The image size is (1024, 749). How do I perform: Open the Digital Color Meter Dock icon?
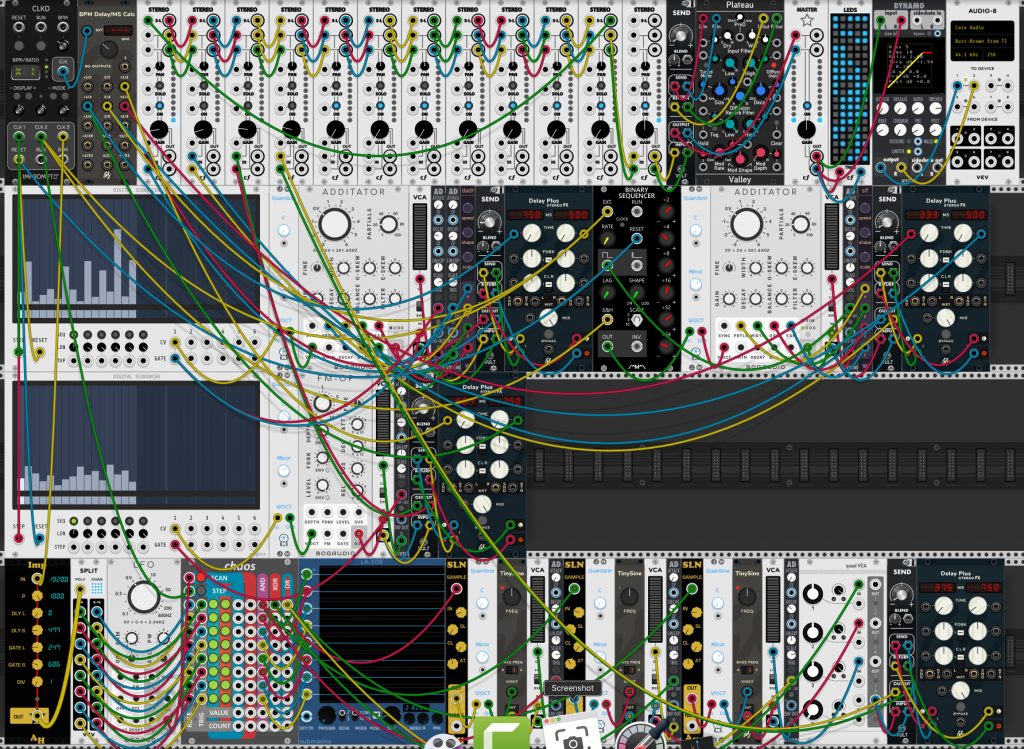click(x=643, y=735)
